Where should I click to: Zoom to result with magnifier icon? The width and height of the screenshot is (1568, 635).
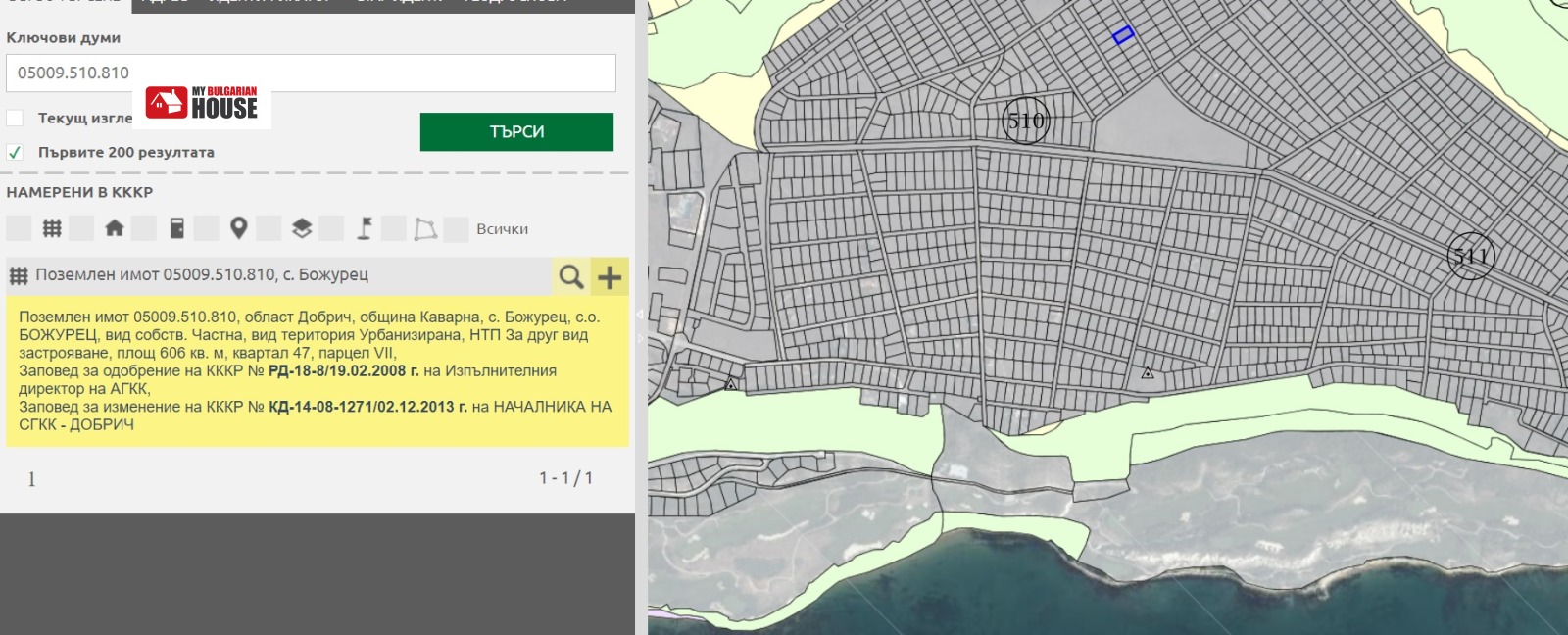(x=571, y=277)
